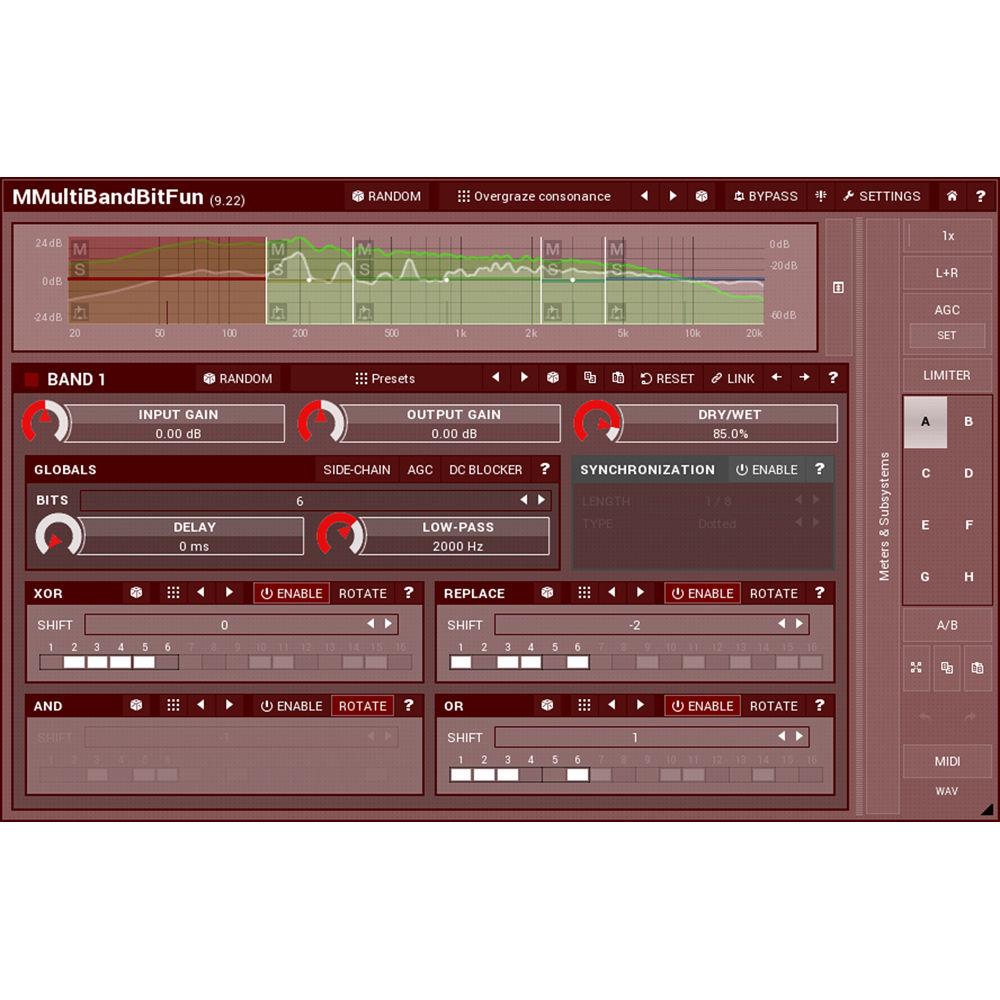Toggle Rotate mode for the OR section
Image resolution: width=1000 pixels, height=1000 pixels.
772,705
